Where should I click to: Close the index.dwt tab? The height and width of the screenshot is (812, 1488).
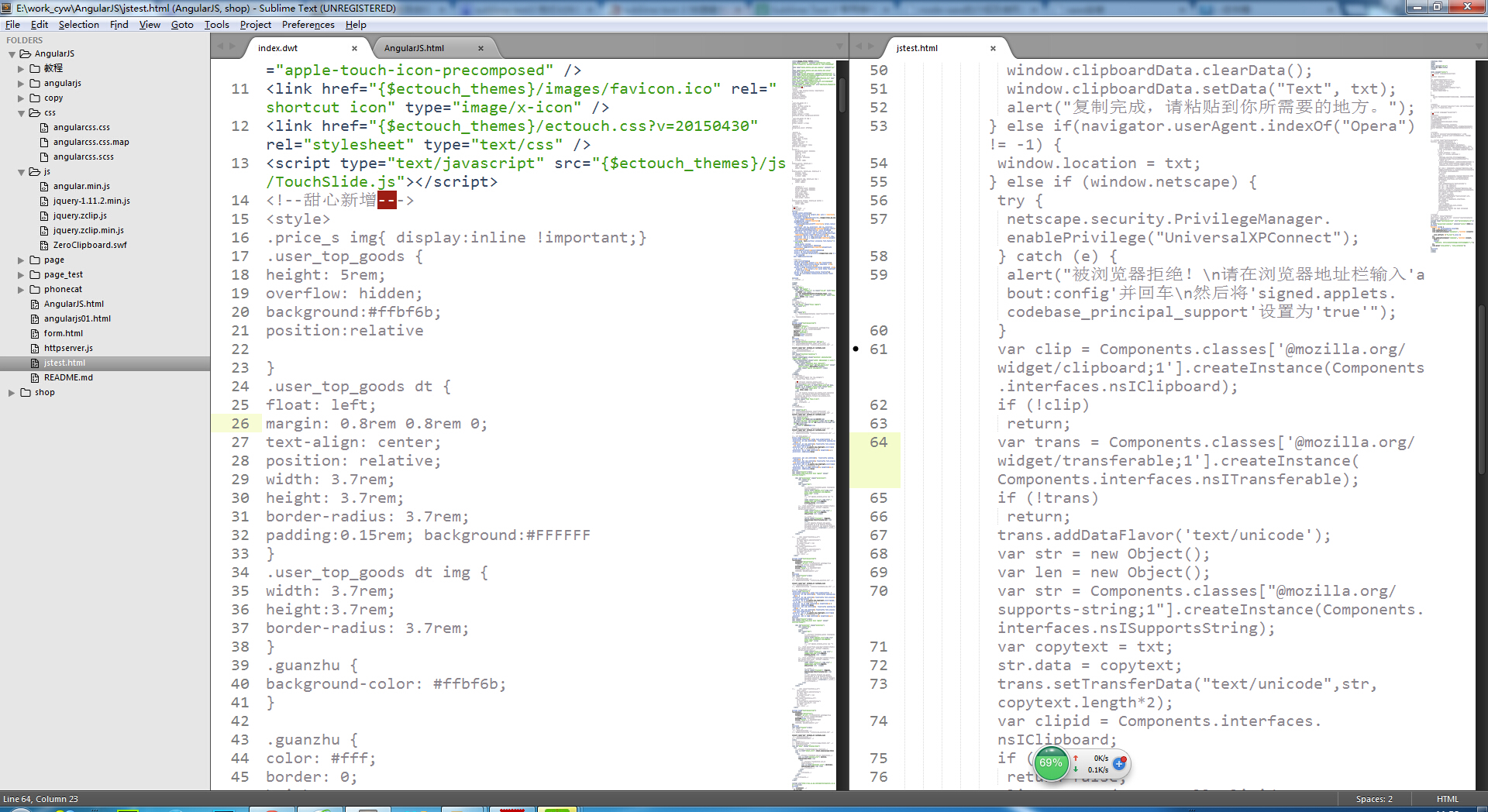coord(356,48)
